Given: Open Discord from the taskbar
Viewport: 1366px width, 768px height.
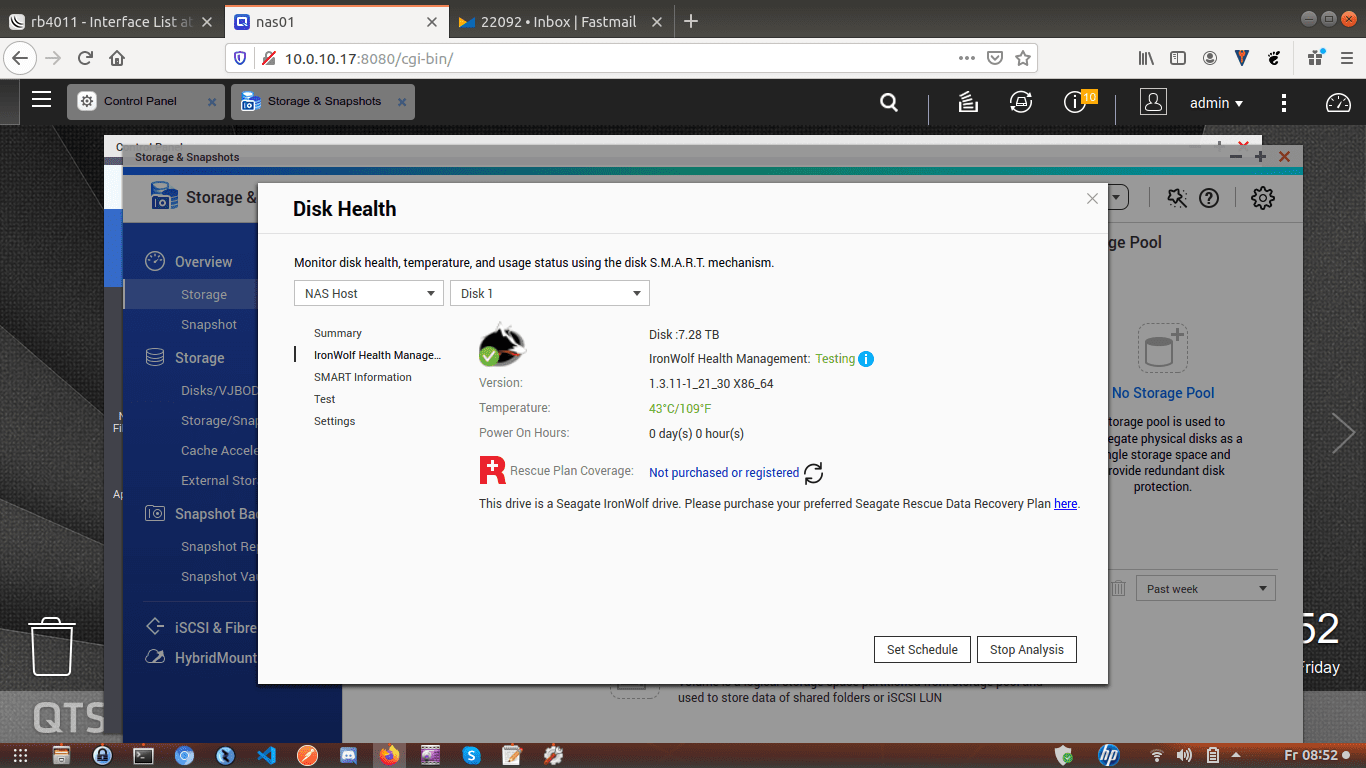Looking at the screenshot, I should tap(348, 755).
